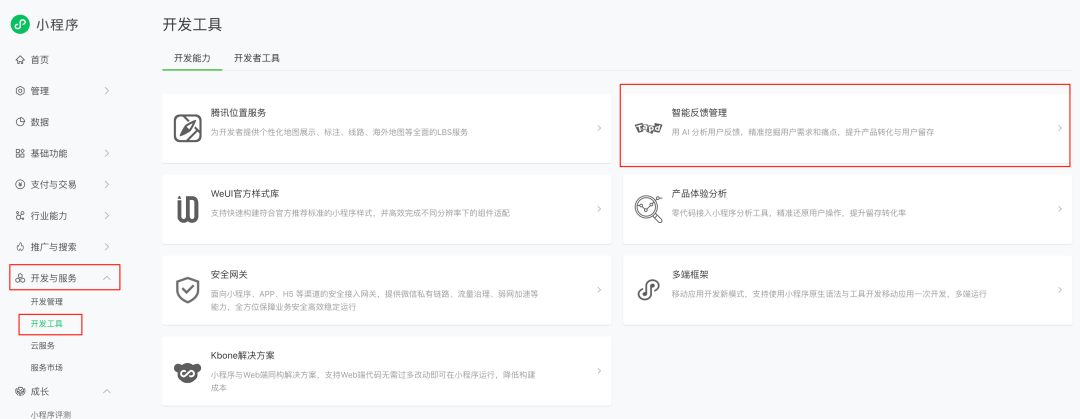Select the WeUI官方样式库 icon
Viewport: 1080px width, 419px height.
(187, 209)
